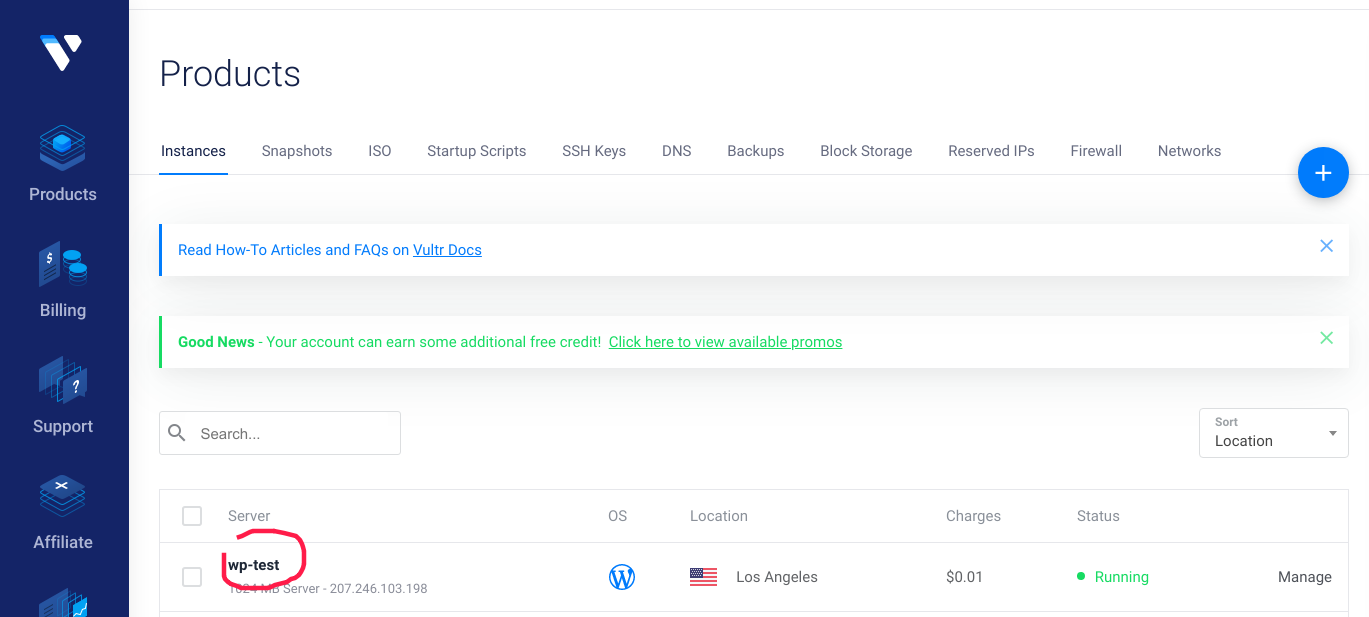Open Affiliate section icon
Viewport: 1369px width, 617px height.
[x=62, y=496]
